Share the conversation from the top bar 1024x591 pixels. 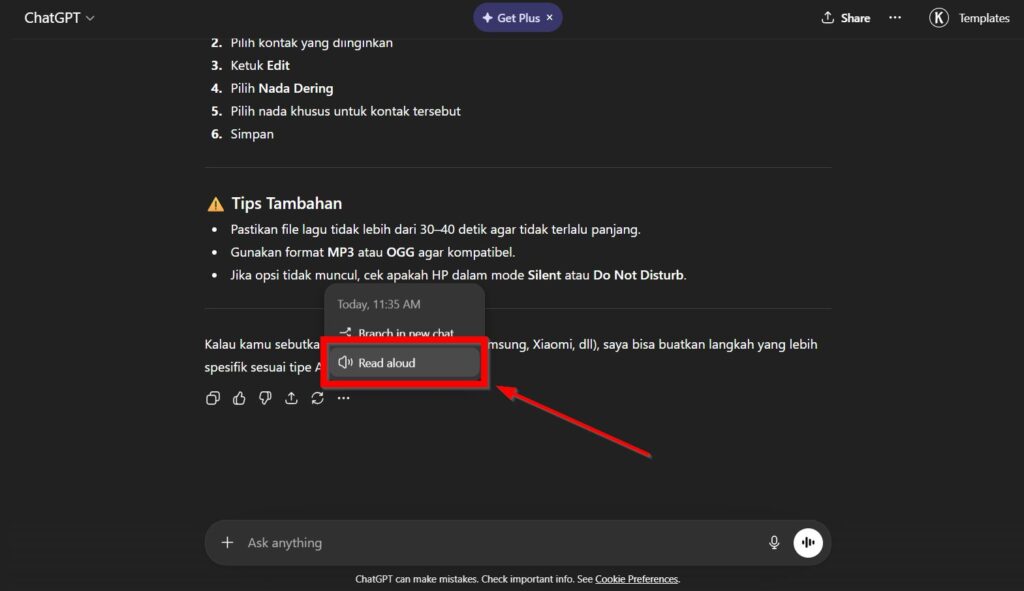(845, 17)
